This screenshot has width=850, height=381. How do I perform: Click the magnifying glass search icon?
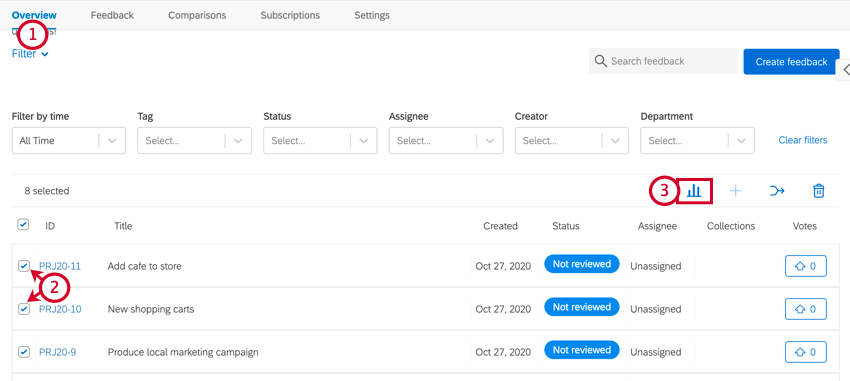pos(600,61)
